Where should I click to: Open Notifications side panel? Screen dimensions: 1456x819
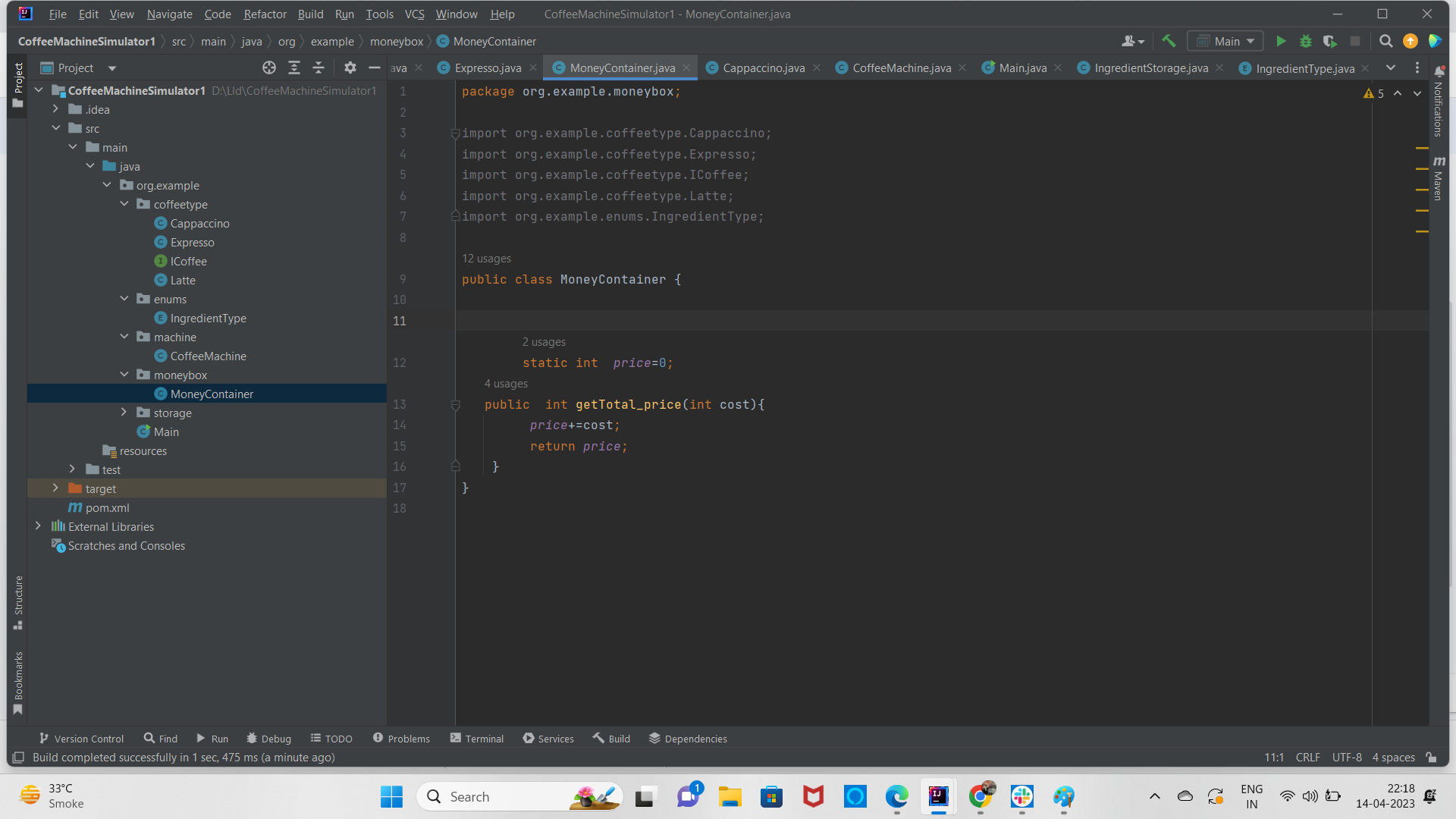pos(1438,102)
